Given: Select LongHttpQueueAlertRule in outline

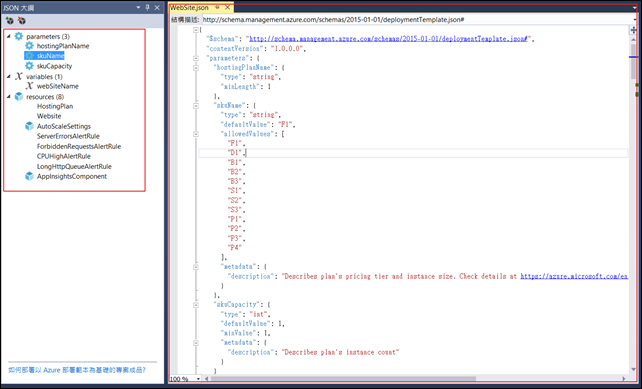Looking at the screenshot, I should (74, 166).
